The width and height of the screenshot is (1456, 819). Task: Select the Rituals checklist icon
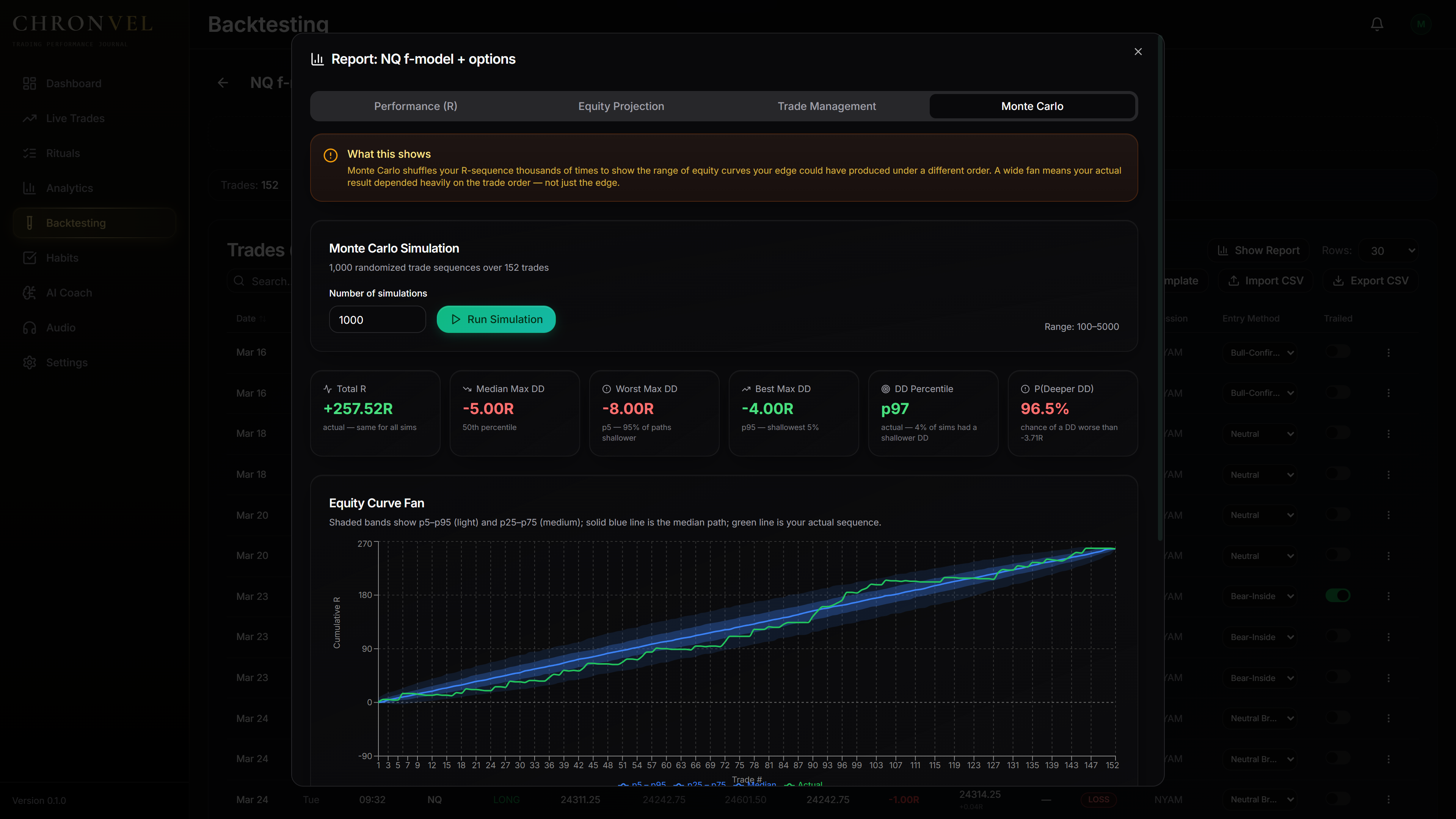(x=30, y=153)
